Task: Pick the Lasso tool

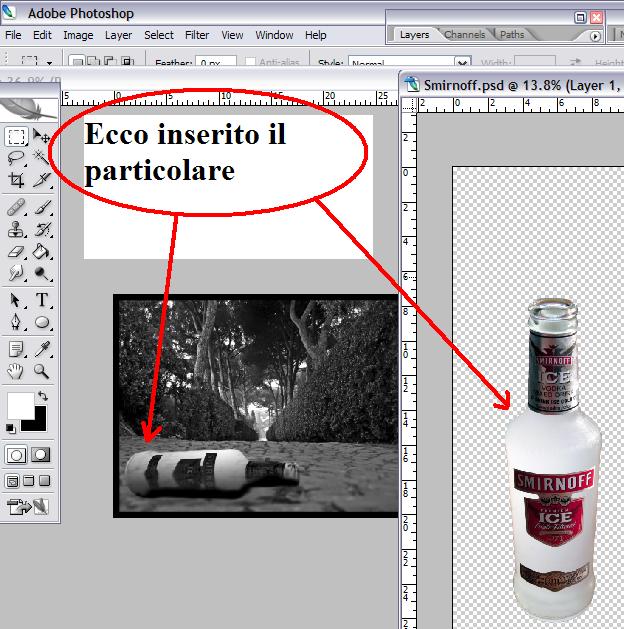Action: [16, 158]
